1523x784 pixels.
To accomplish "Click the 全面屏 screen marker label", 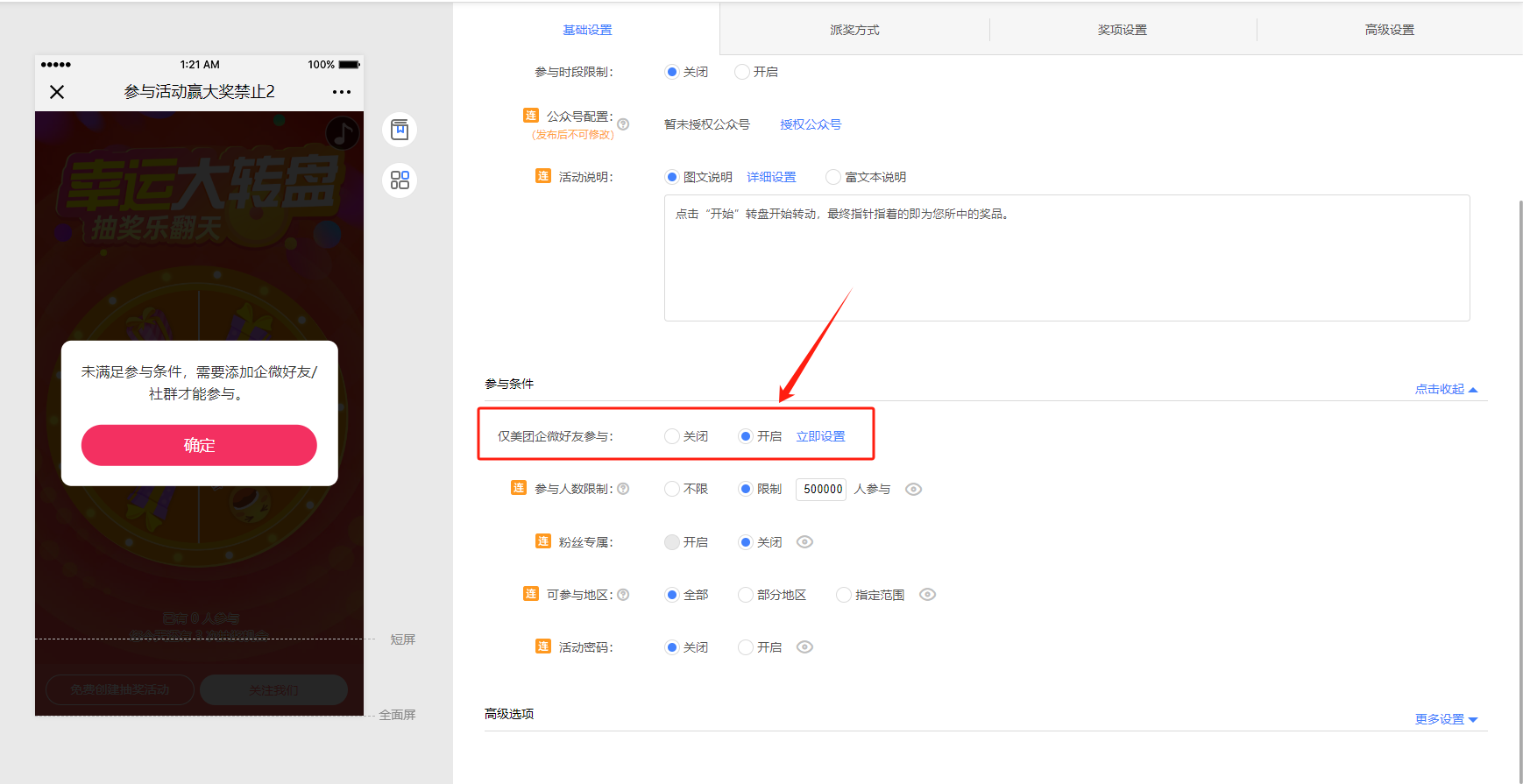I will point(397,715).
